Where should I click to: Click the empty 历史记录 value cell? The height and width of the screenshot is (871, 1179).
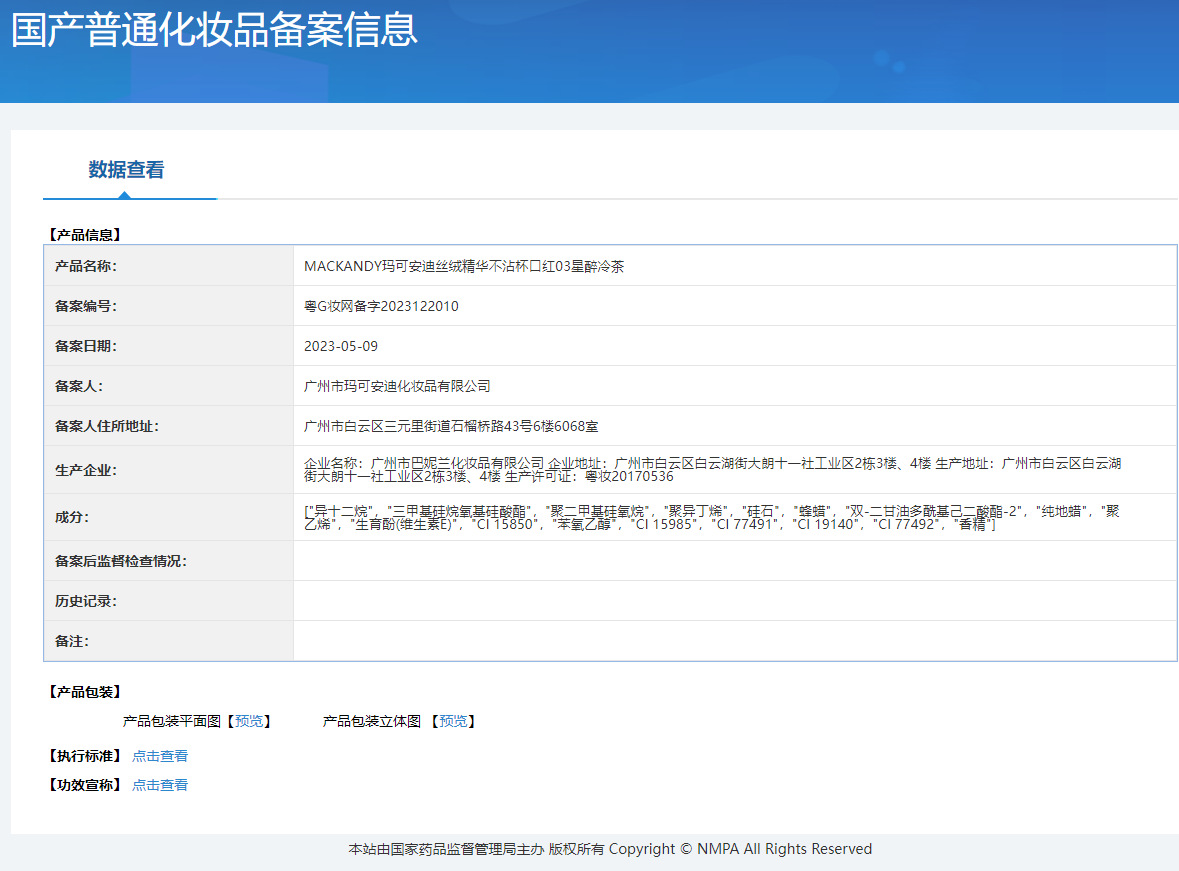click(x=734, y=601)
